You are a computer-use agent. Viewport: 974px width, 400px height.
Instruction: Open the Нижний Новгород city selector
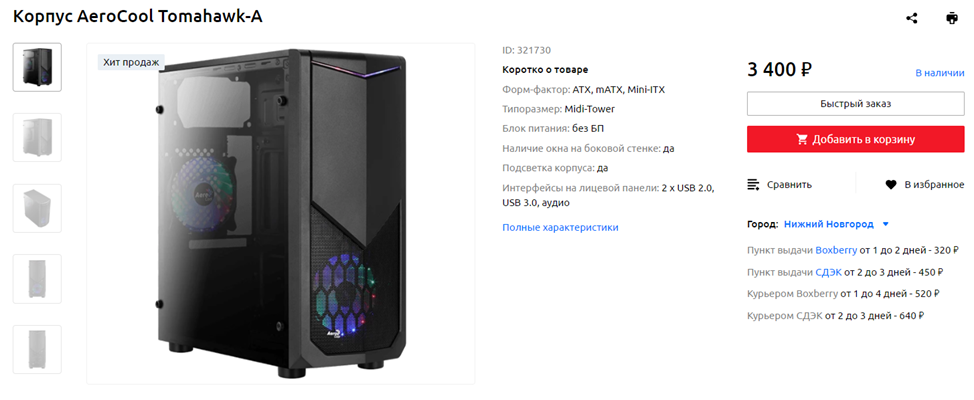pyautogui.click(x=828, y=224)
